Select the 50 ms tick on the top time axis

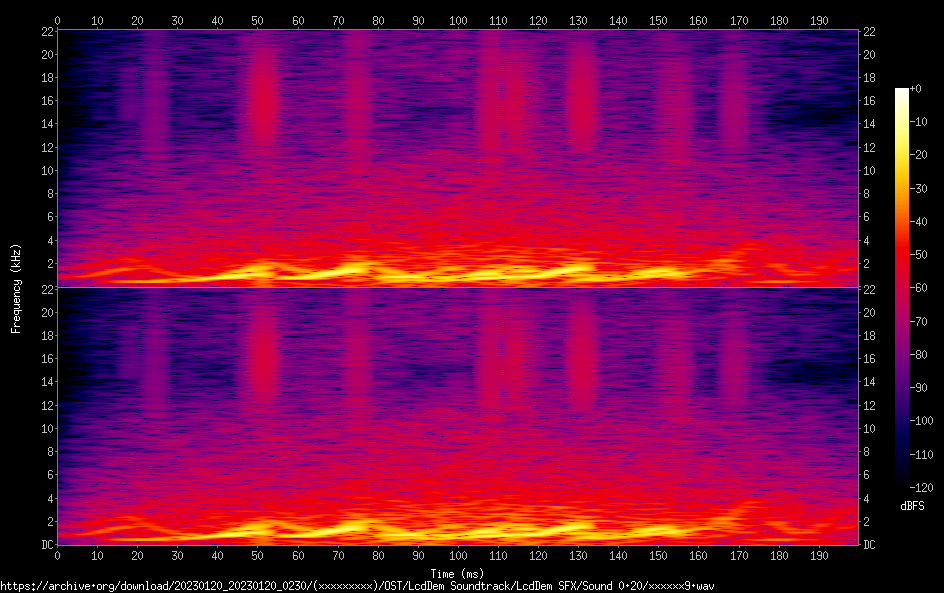coord(258,20)
